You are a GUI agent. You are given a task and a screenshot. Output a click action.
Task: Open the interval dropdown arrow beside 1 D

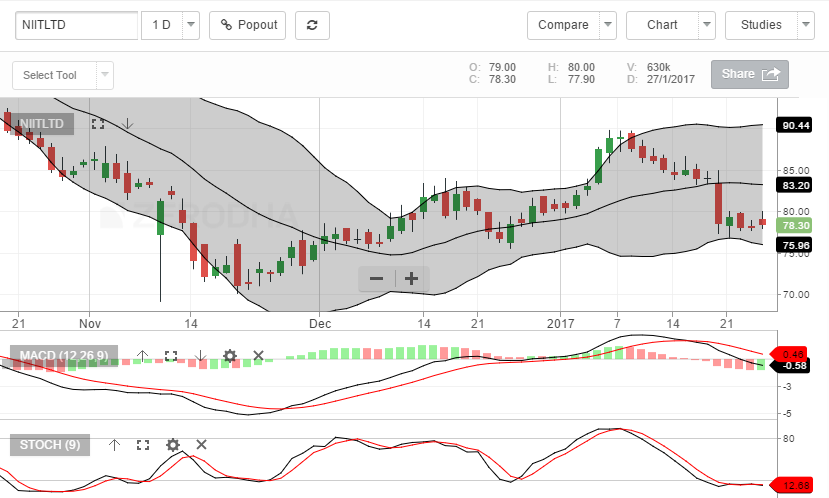(191, 25)
